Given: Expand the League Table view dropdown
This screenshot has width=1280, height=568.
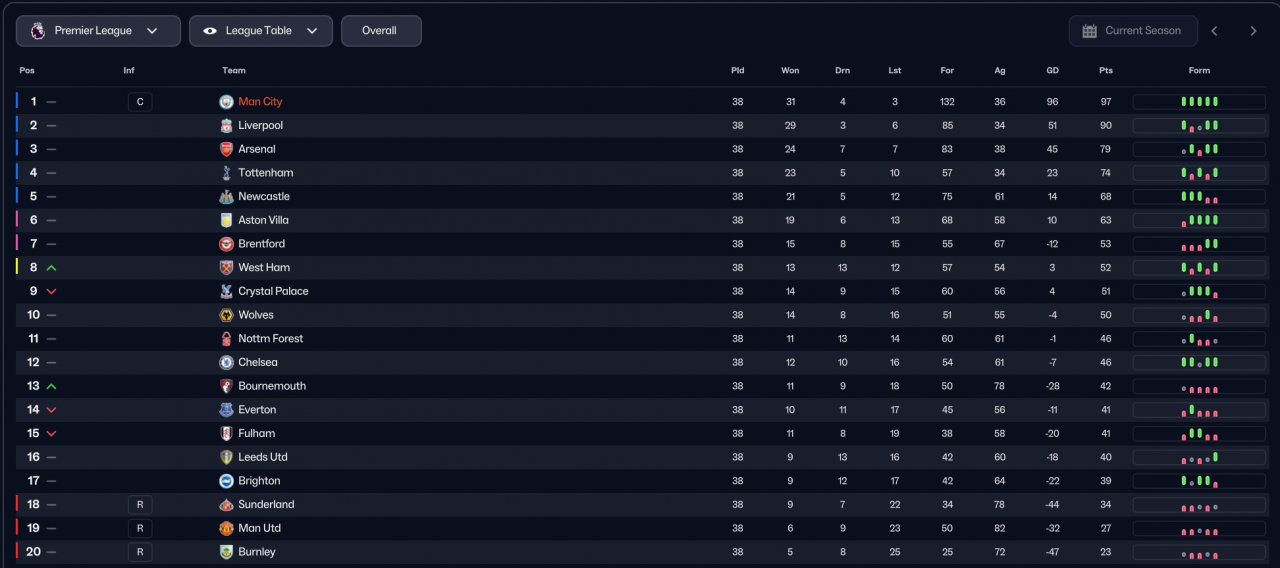Looking at the screenshot, I should 261,31.
